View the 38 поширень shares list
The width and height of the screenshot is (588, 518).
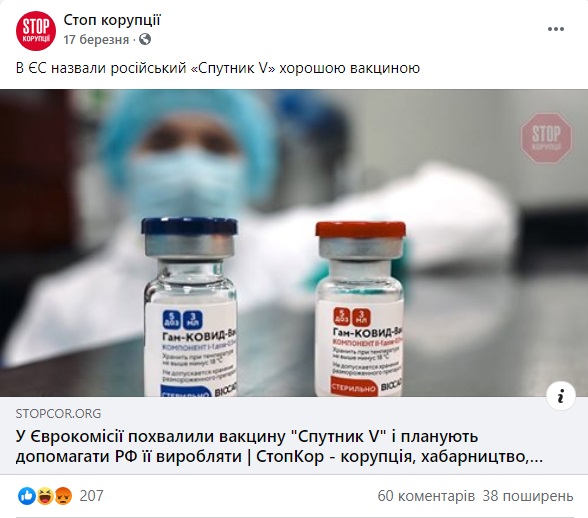pos(528,496)
